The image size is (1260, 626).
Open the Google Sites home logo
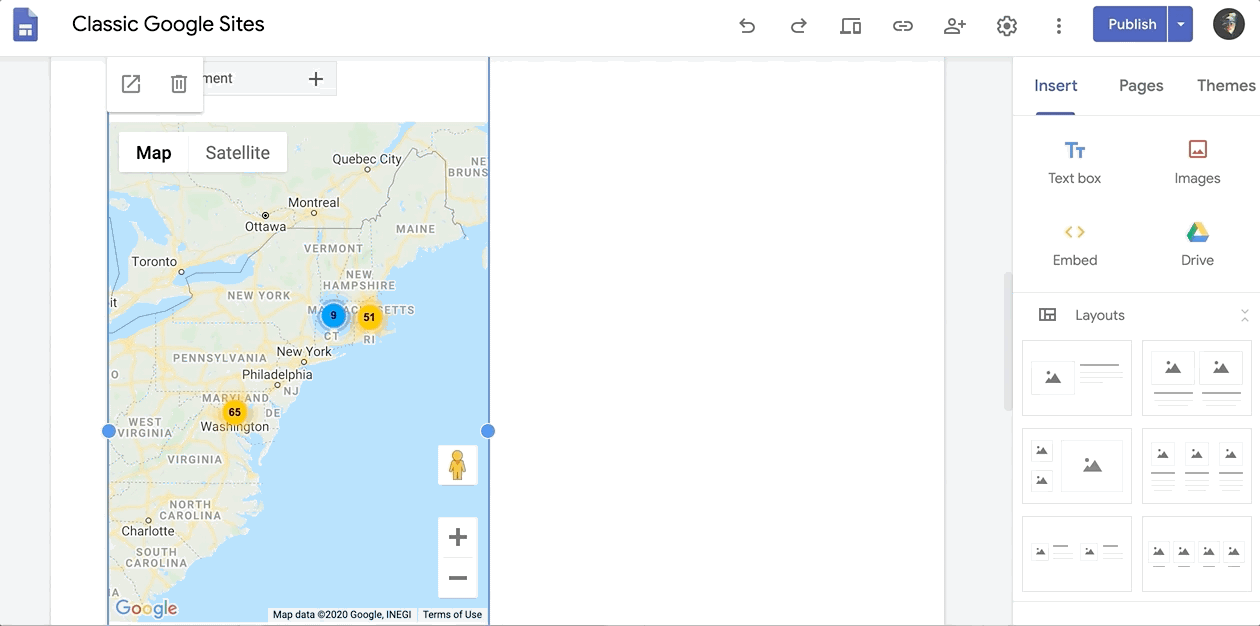pos(25,25)
